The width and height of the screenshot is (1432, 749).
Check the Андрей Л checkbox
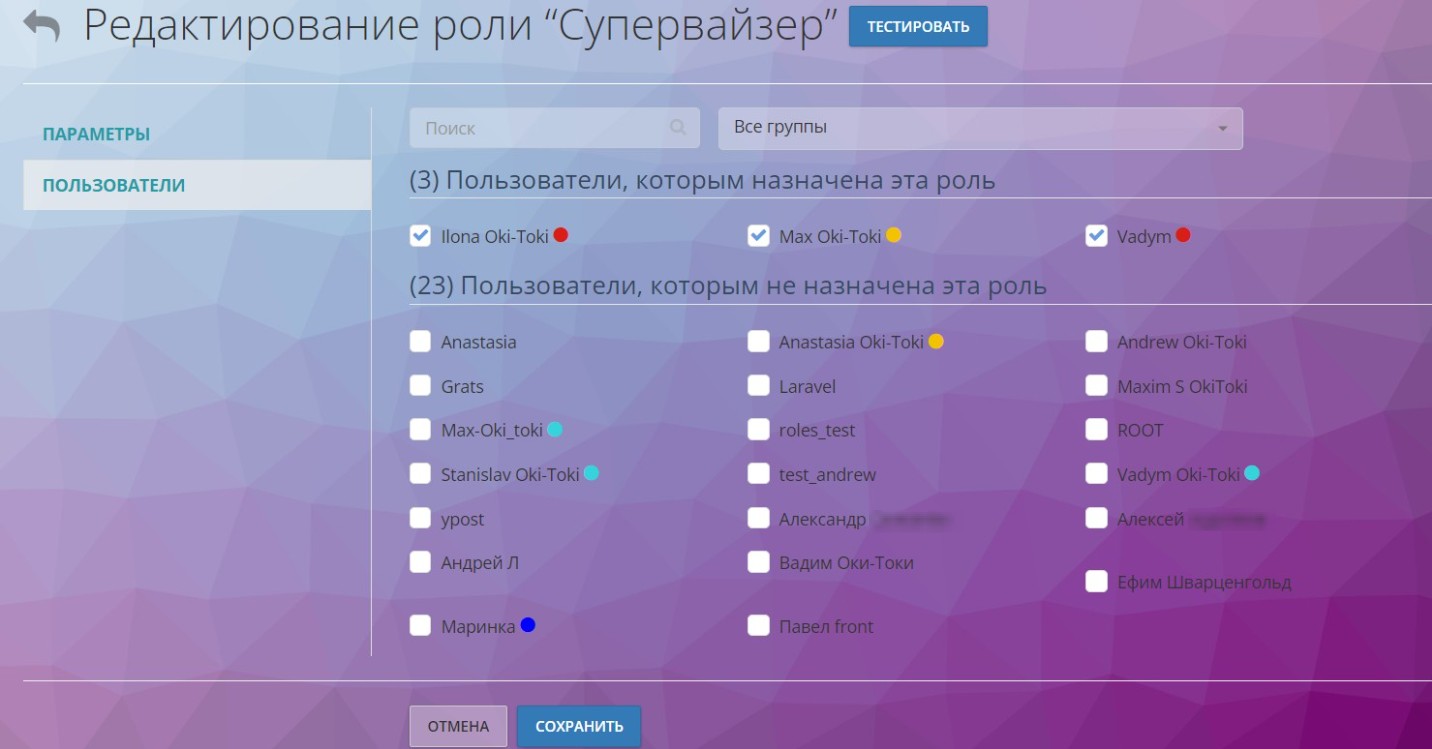click(420, 562)
